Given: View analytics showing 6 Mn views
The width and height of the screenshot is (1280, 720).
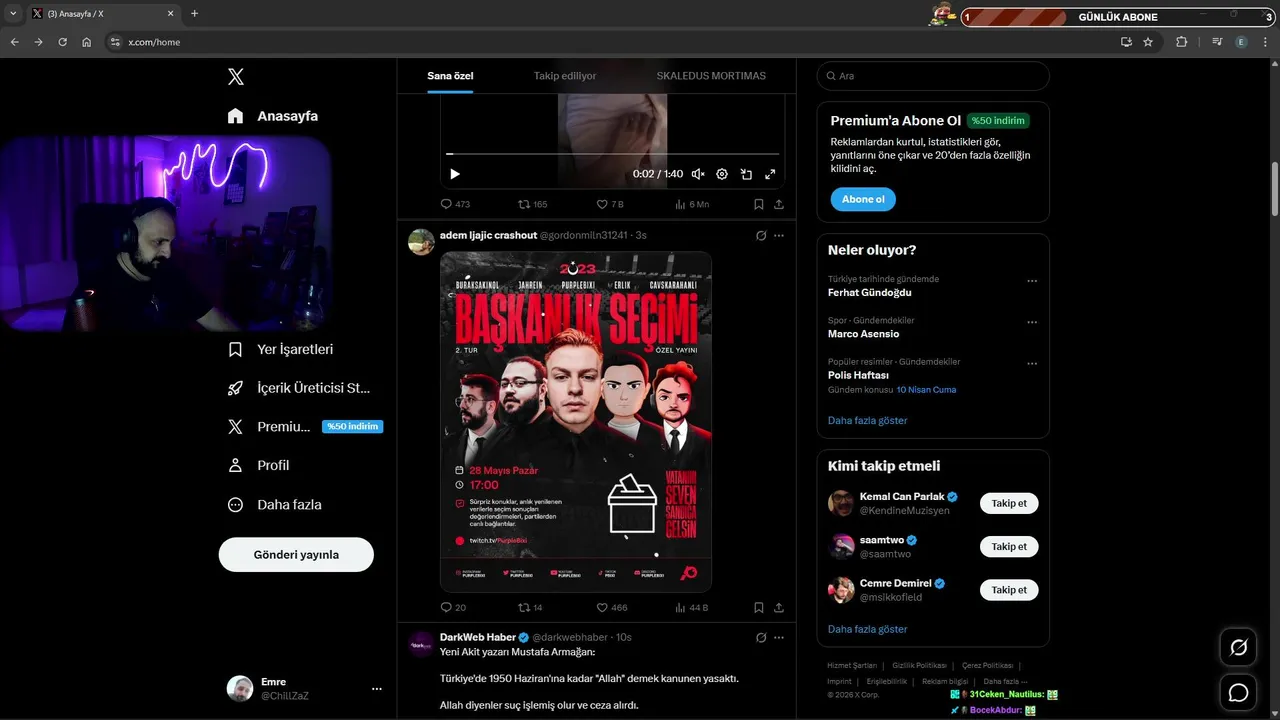Looking at the screenshot, I should tap(691, 204).
